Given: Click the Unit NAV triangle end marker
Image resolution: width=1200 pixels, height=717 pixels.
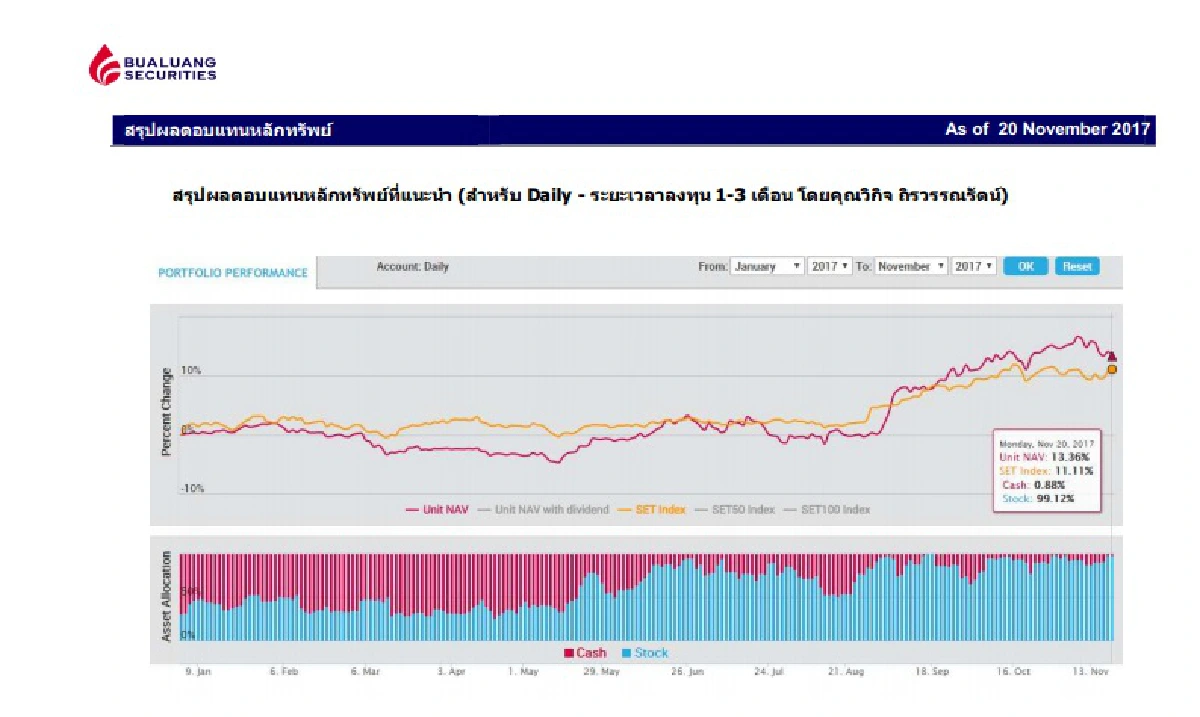Looking at the screenshot, I should click(x=1112, y=356).
